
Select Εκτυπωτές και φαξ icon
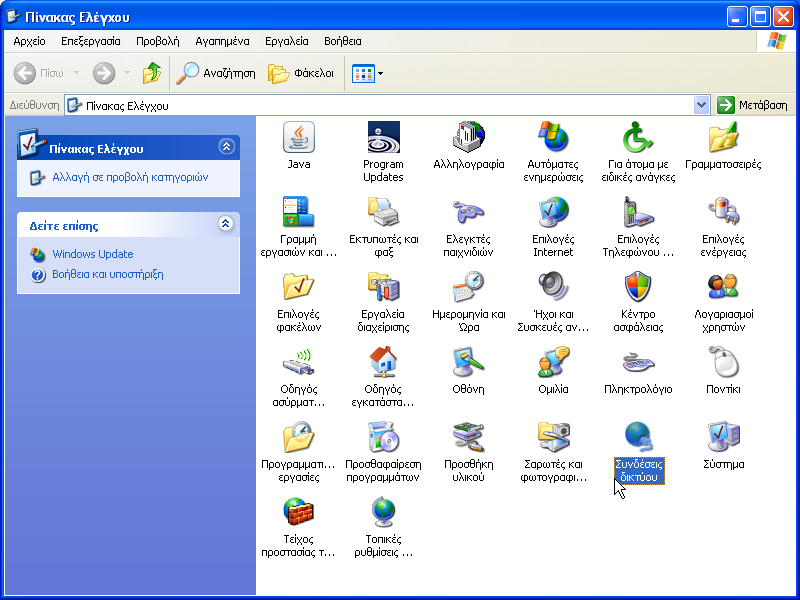click(383, 213)
